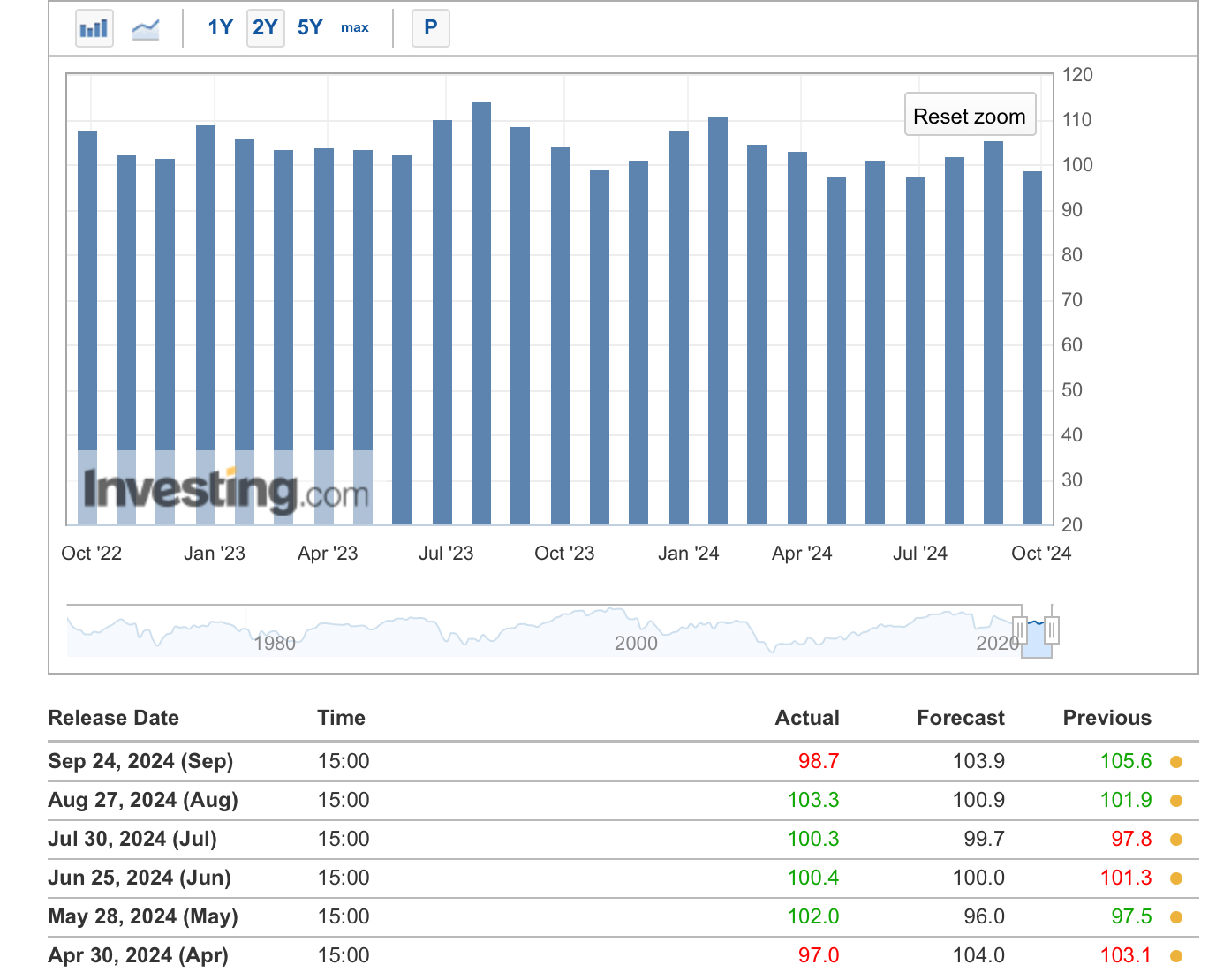The image size is (1216, 980).
Task: Click the forecast value 96.0
Action: point(985,916)
